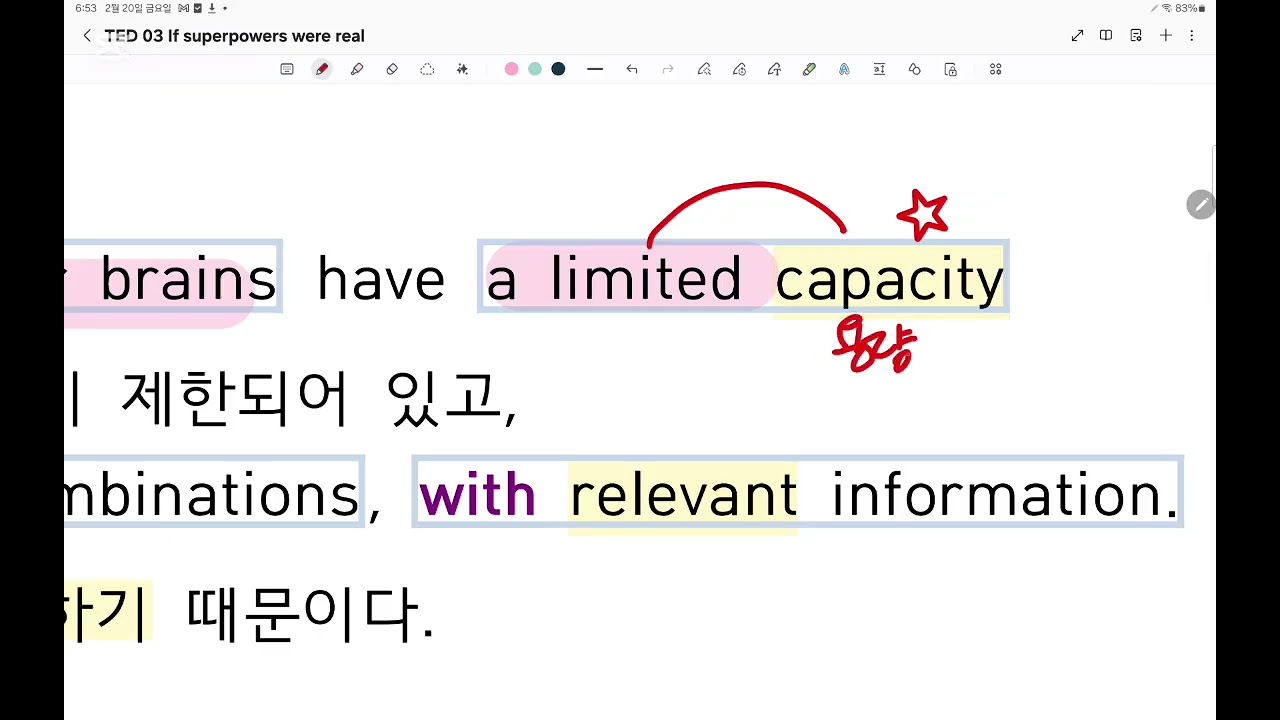Tap the Korean text '때문이다.'

pos(310,613)
